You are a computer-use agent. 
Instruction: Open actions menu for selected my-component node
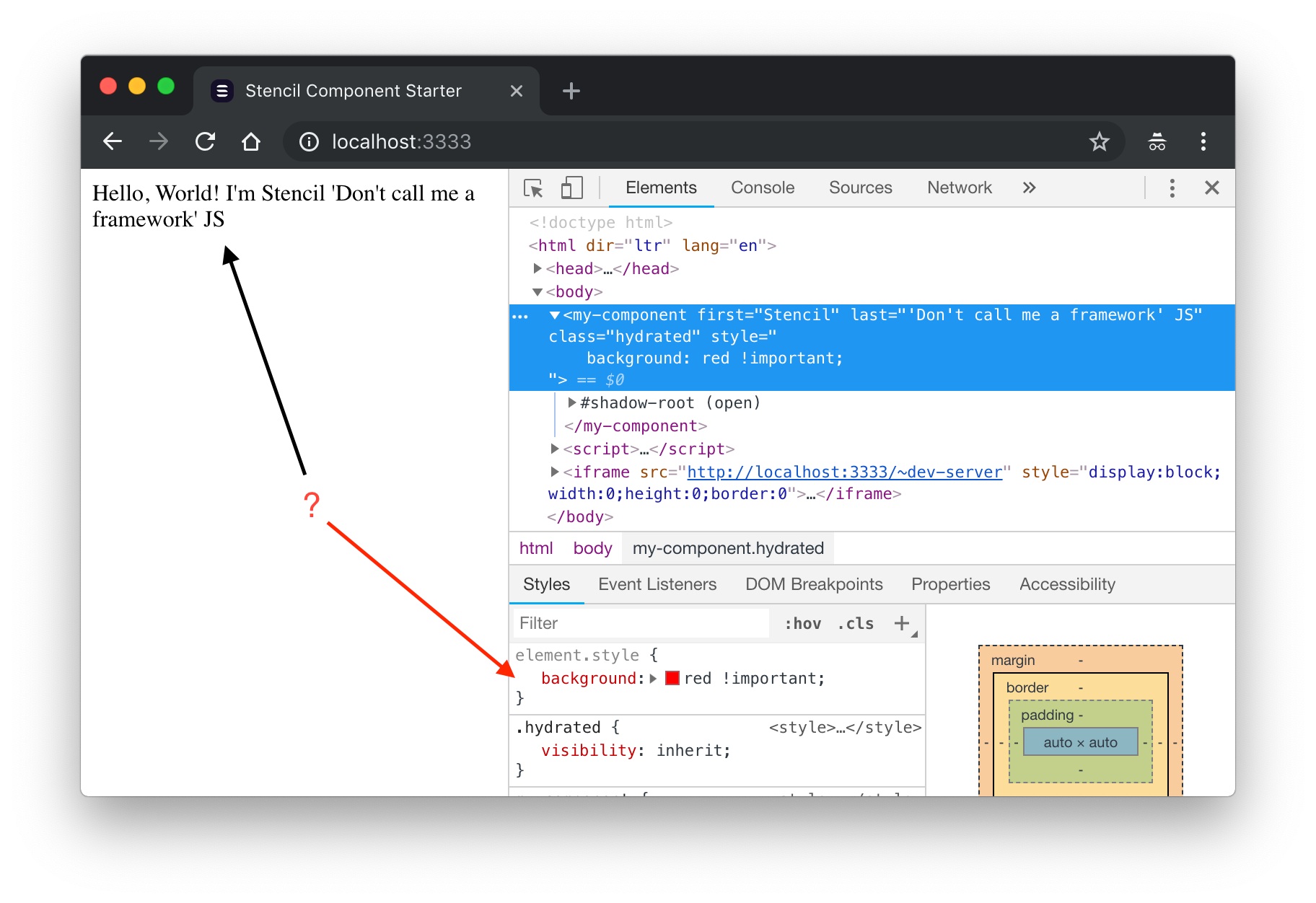pos(520,316)
